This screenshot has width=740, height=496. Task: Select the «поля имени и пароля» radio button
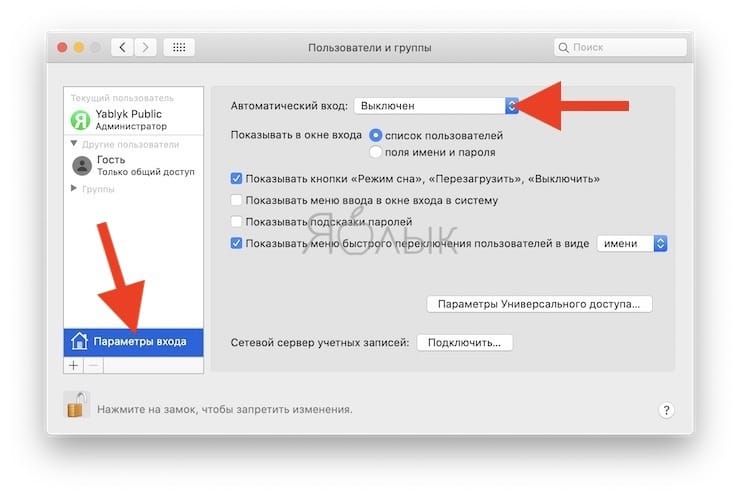click(376, 152)
